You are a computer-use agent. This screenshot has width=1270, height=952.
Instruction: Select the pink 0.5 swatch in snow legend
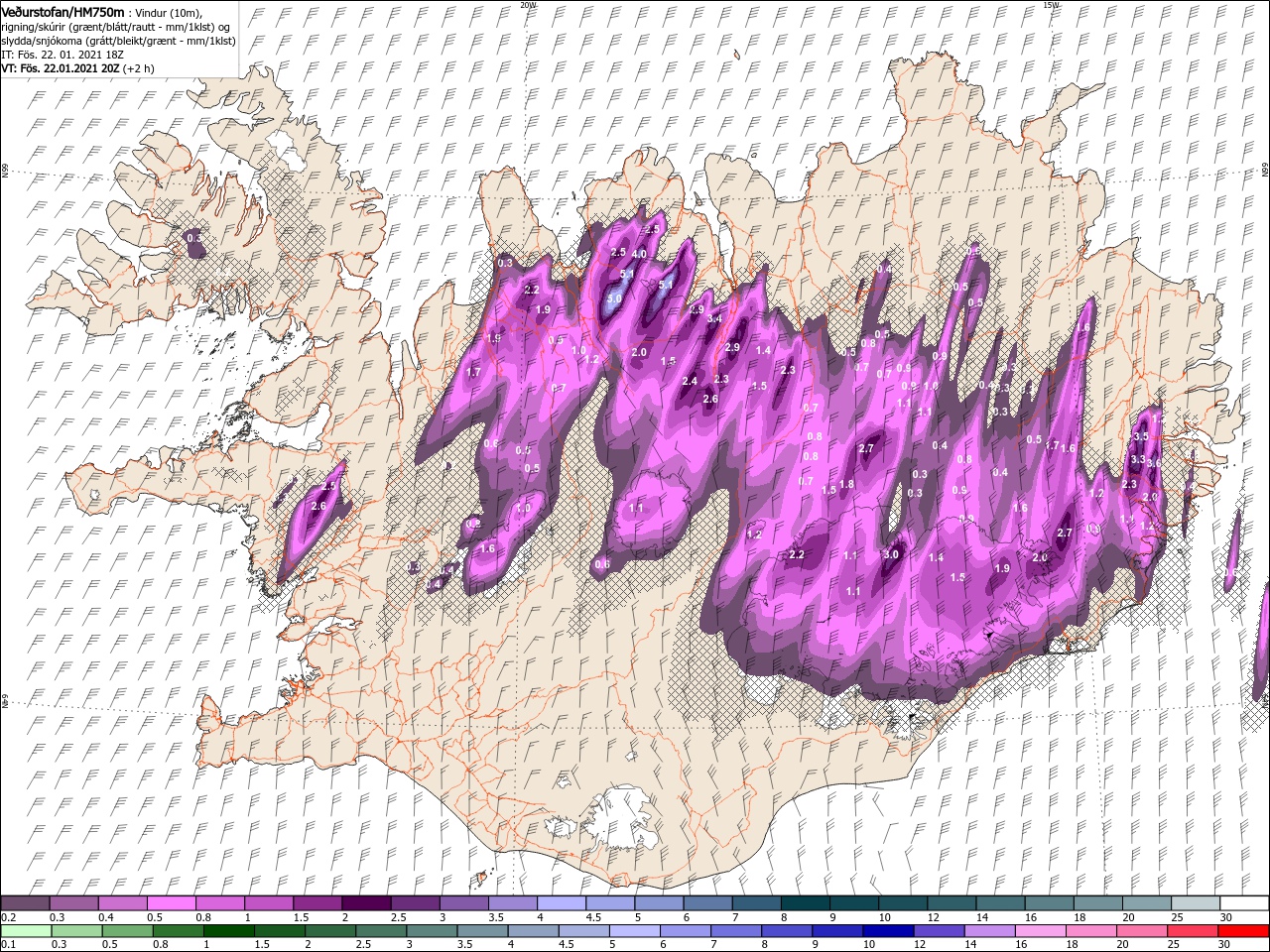coord(172,903)
